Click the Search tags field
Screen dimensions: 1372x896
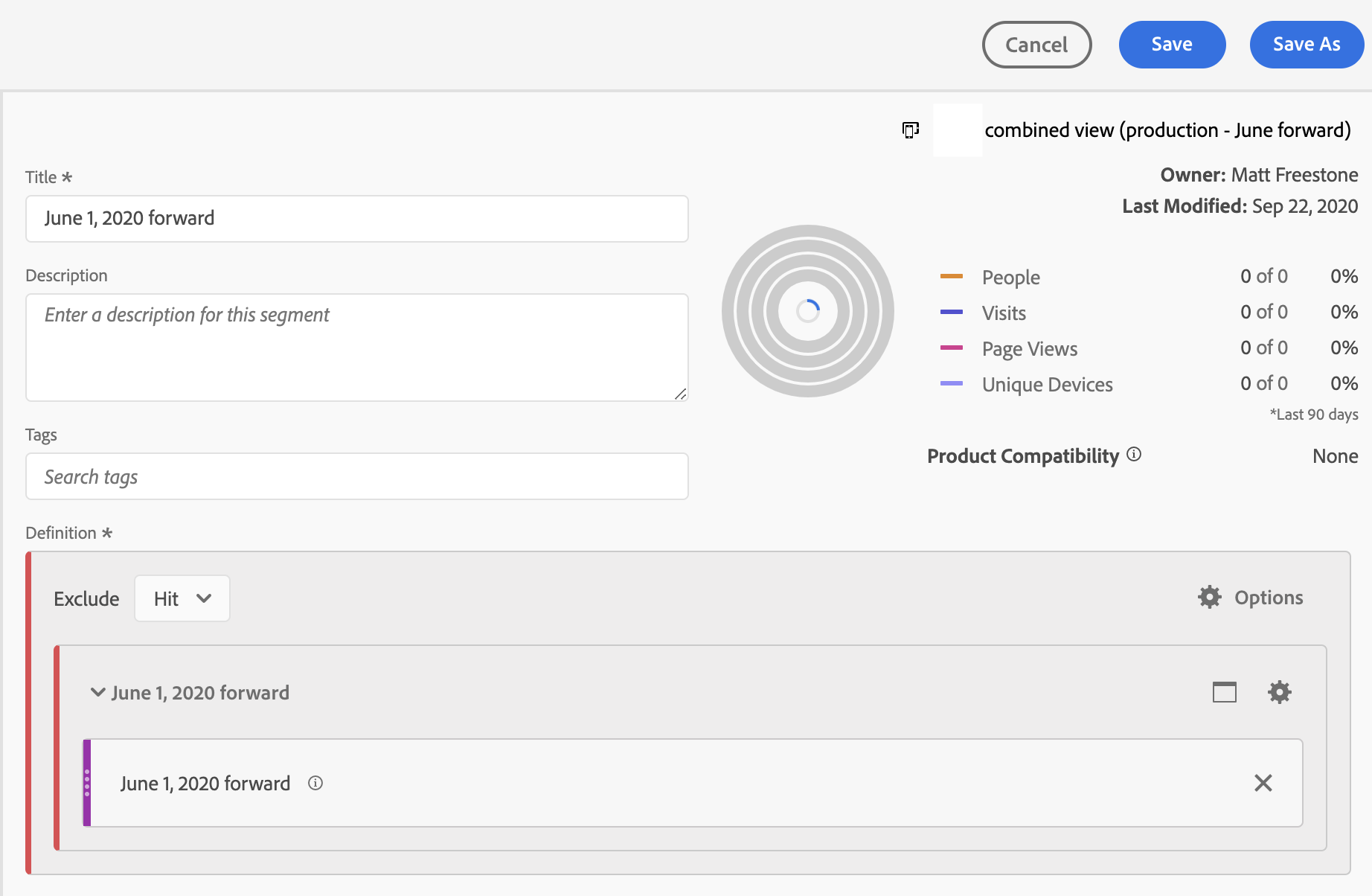[357, 476]
